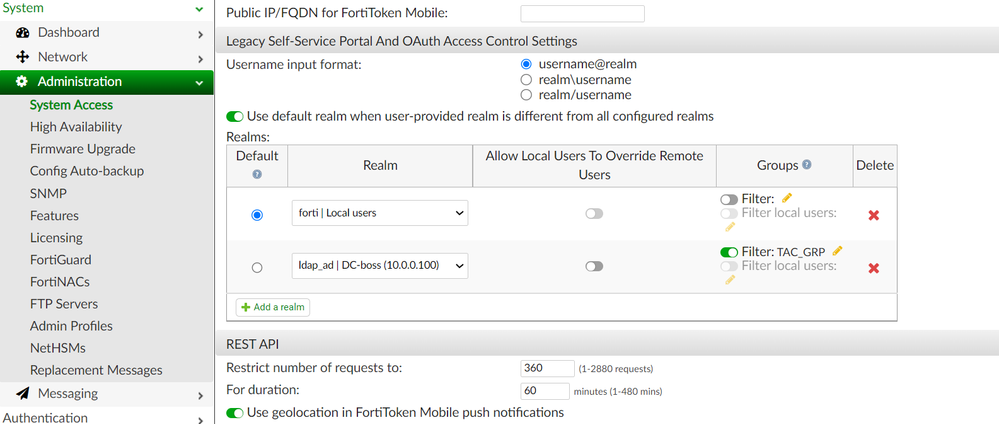This screenshot has width=999, height=424.
Task: Click help icon next to Groups header
Action: tap(807, 165)
